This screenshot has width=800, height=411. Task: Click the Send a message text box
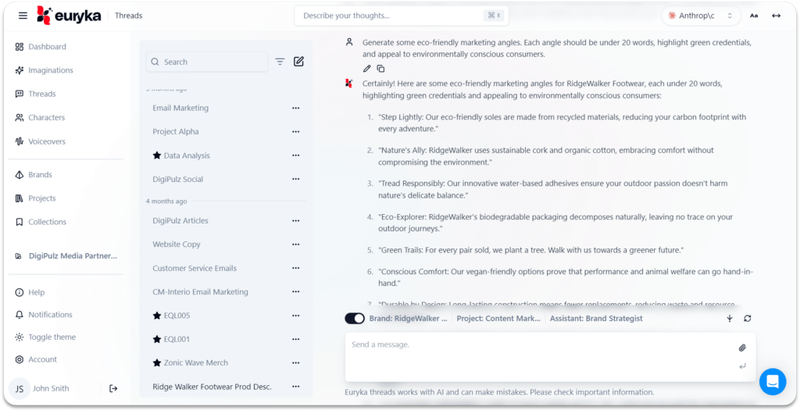pyautogui.click(x=551, y=357)
